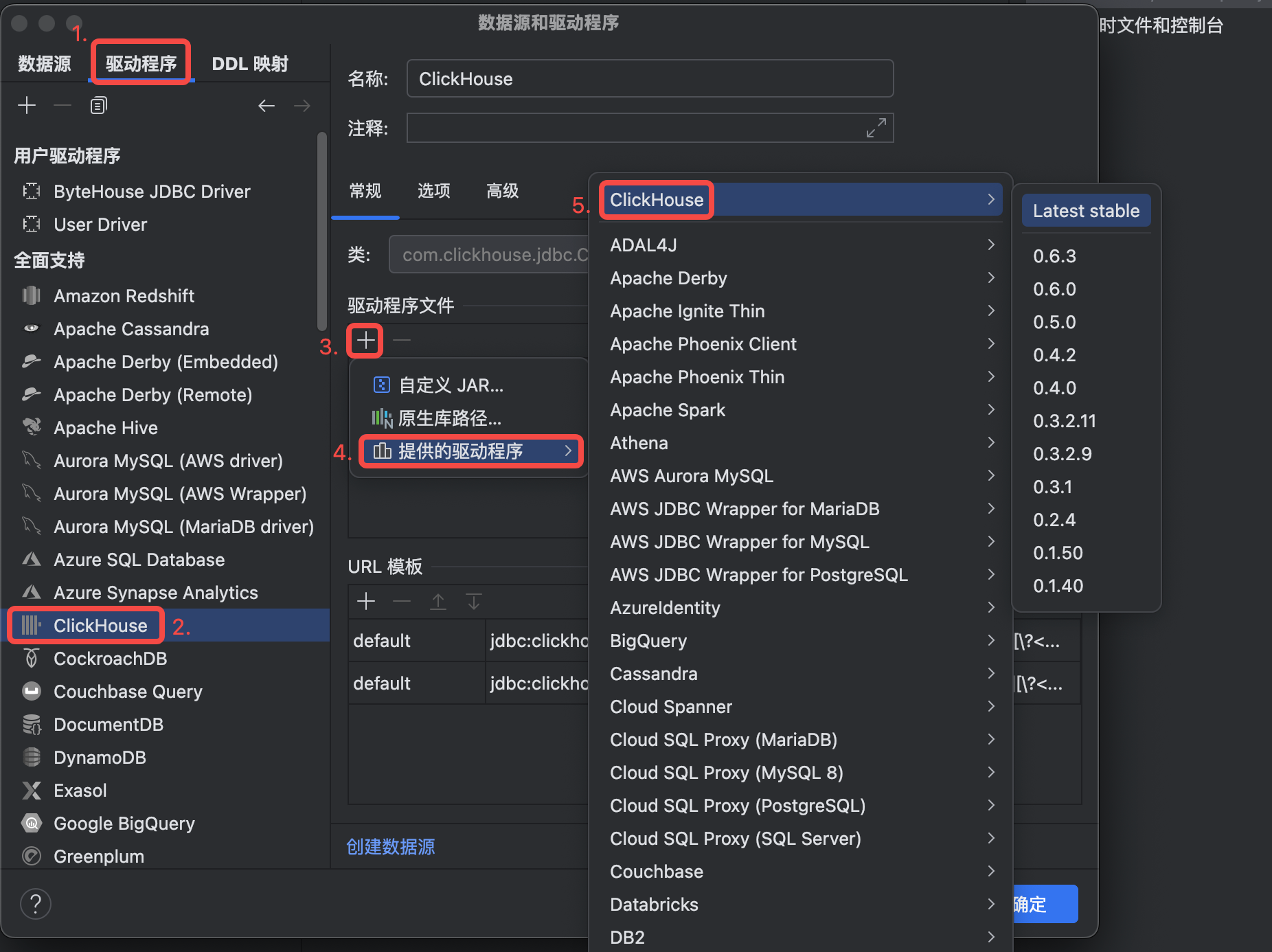Select Aurora MySQL (MariaDB driver) in list

point(165,526)
